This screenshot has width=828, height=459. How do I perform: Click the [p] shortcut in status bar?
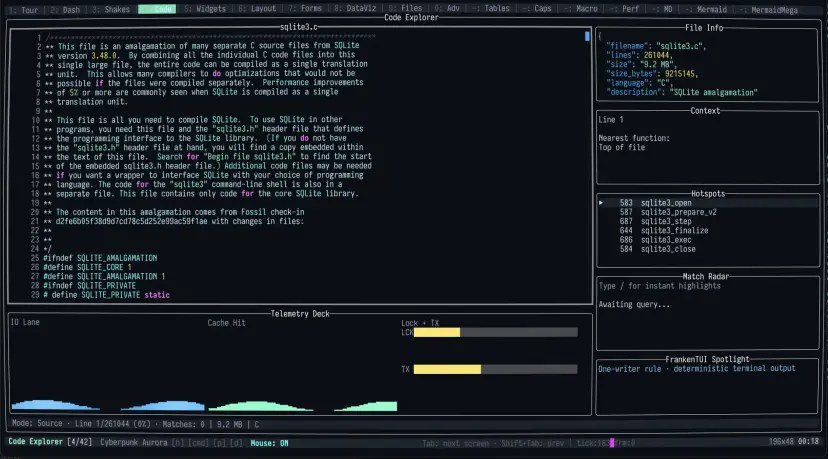pyautogui.click(x=219, y=443)
